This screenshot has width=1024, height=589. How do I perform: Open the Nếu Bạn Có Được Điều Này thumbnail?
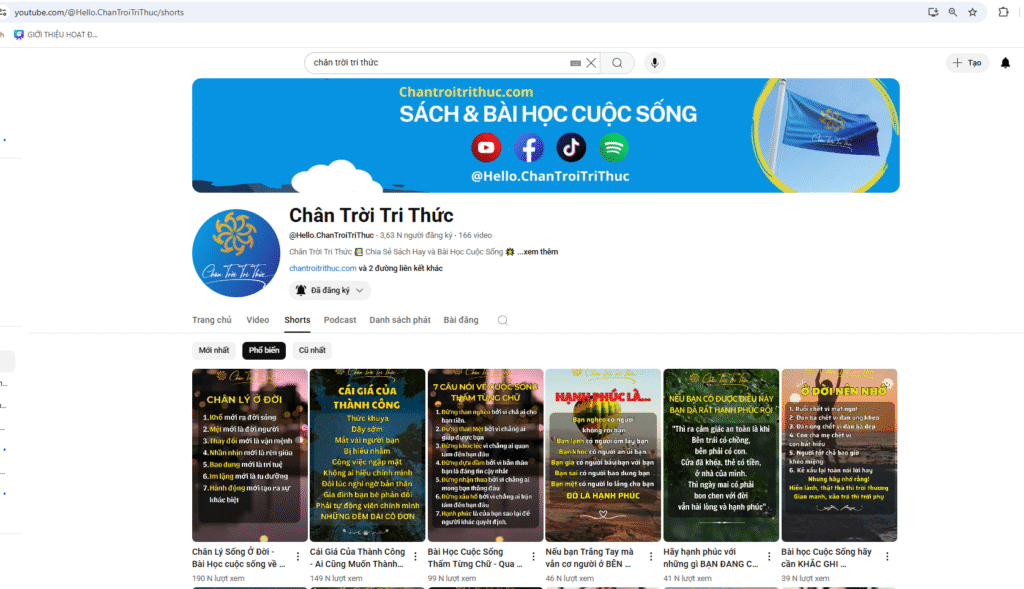point(721,455)
